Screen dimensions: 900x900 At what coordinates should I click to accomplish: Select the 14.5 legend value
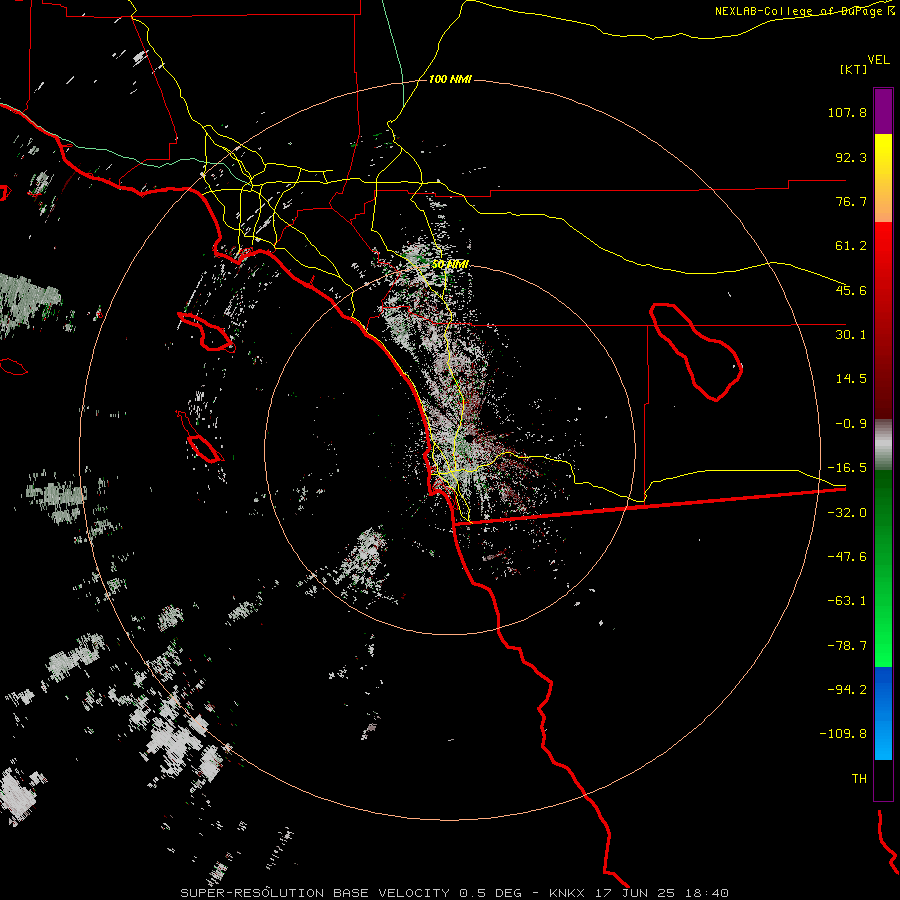pyautogui.click(x=851, y=379)
